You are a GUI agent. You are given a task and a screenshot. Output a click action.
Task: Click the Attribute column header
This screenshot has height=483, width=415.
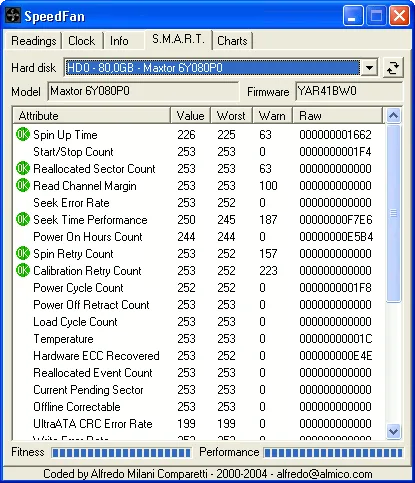[92, 116]
